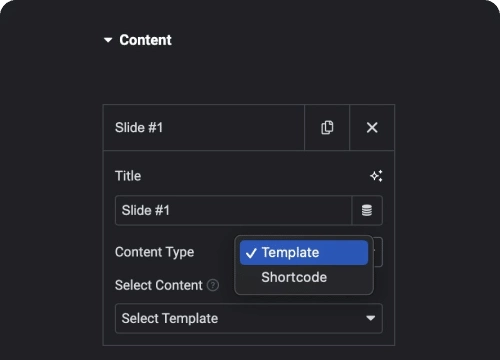The image size is (500, 360).
Task: Show help tooltip beside Select Content
Action: tap(213, 285)
